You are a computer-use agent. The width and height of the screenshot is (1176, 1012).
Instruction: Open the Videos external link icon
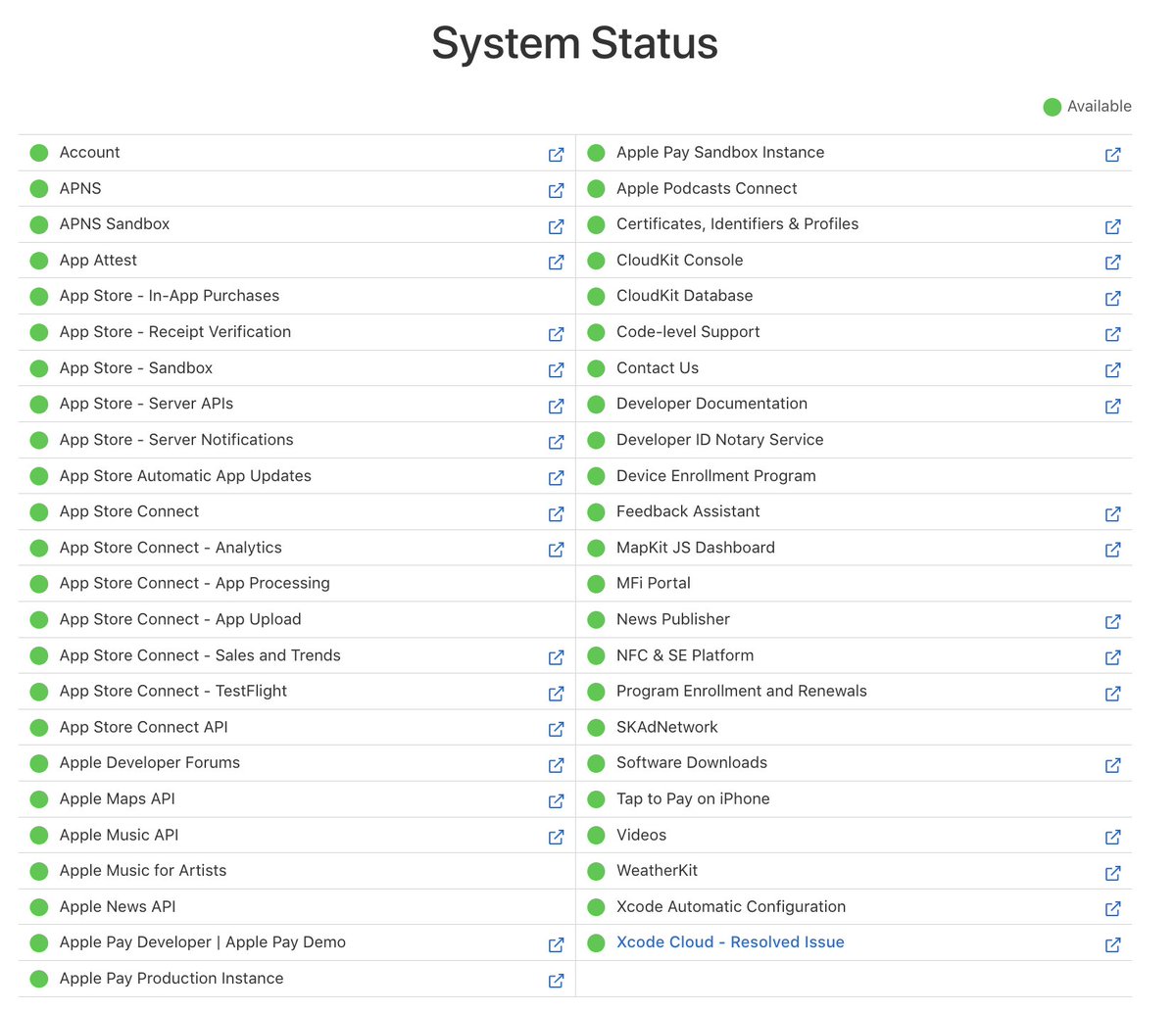pyautogui.click(x=1112, y=837)
